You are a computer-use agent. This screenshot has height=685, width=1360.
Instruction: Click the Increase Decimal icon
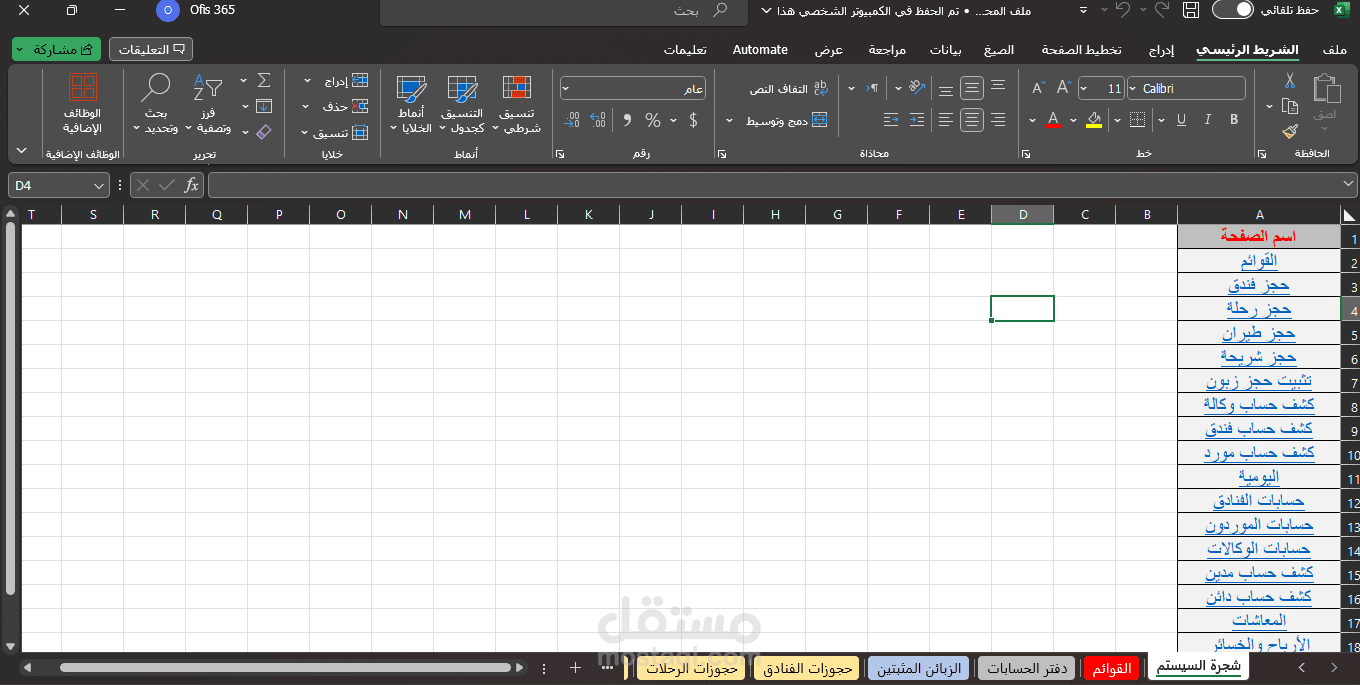(x=598, y=120)
